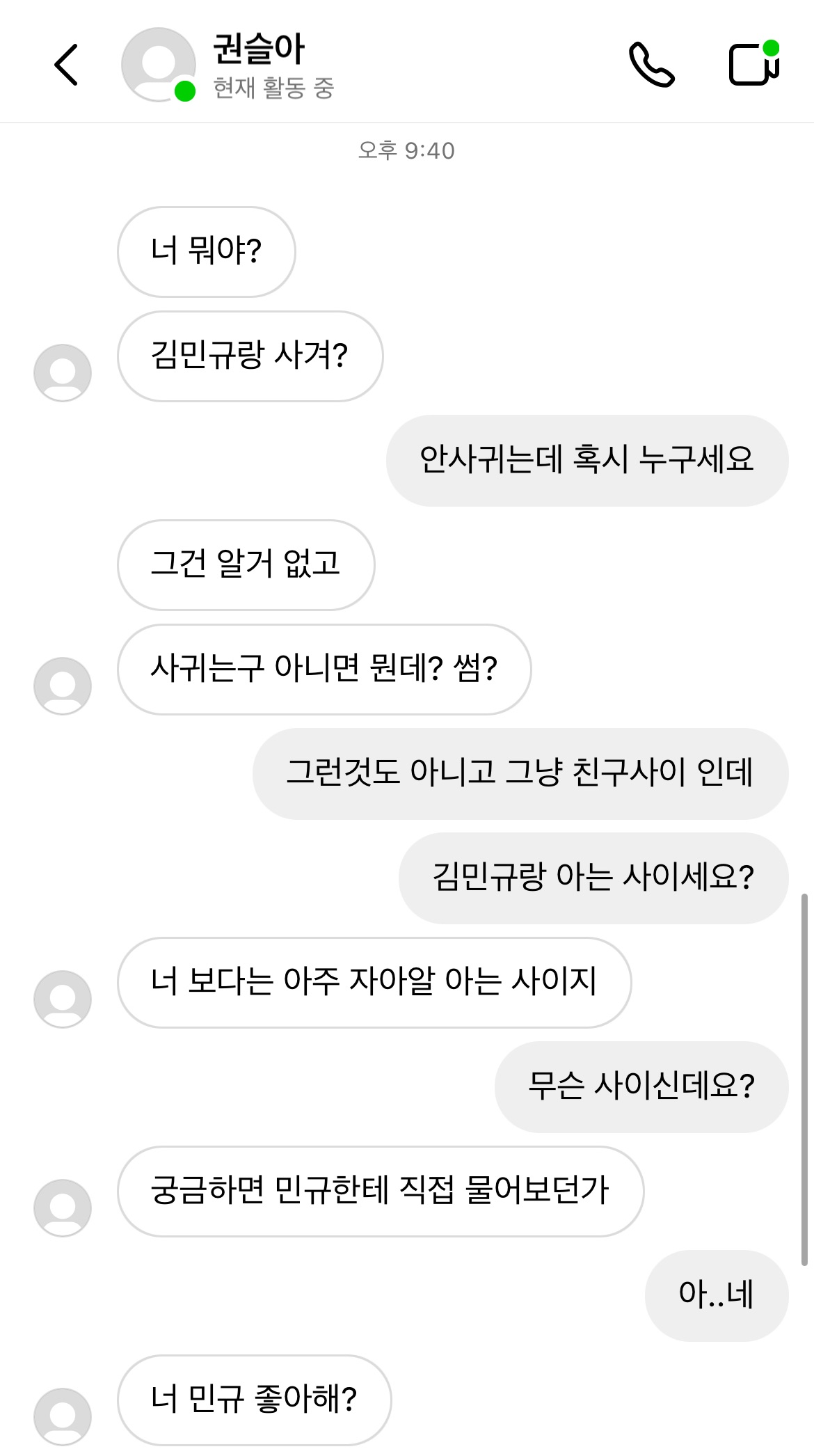Select '그런것도 아니고 그냥 친구사이 인데' bubble
This screenshot has width=814, height=1456.
pyautogui.click(x=520, y=773)
